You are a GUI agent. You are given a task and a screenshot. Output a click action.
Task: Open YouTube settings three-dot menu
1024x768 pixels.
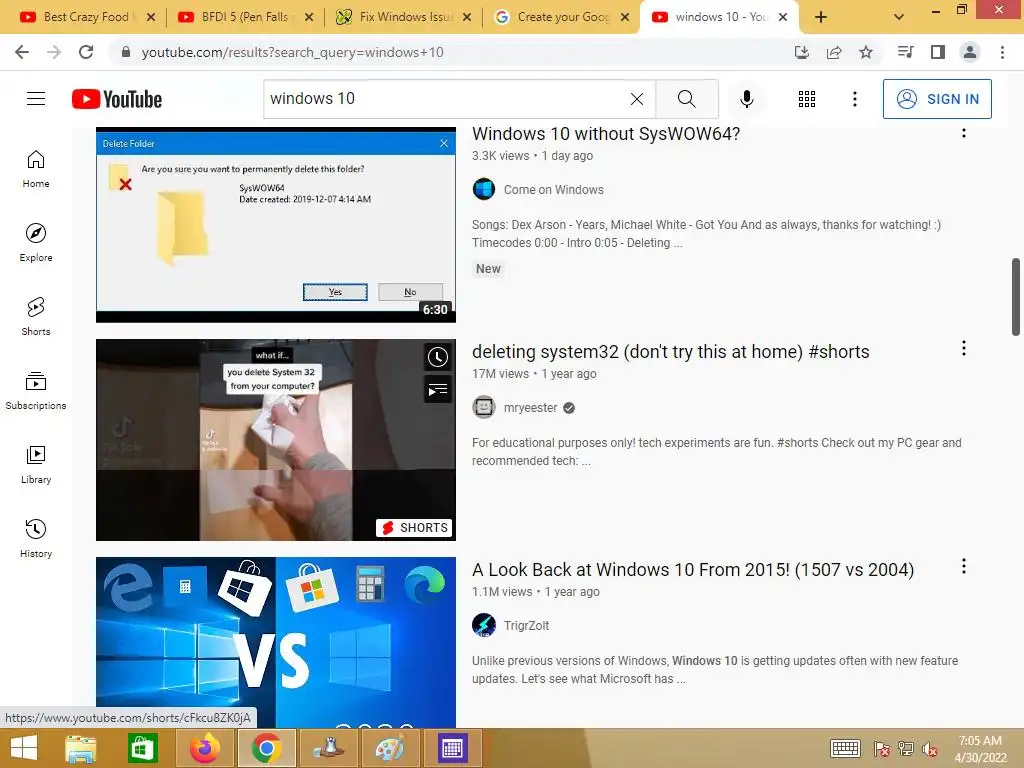tap(854, 99)
